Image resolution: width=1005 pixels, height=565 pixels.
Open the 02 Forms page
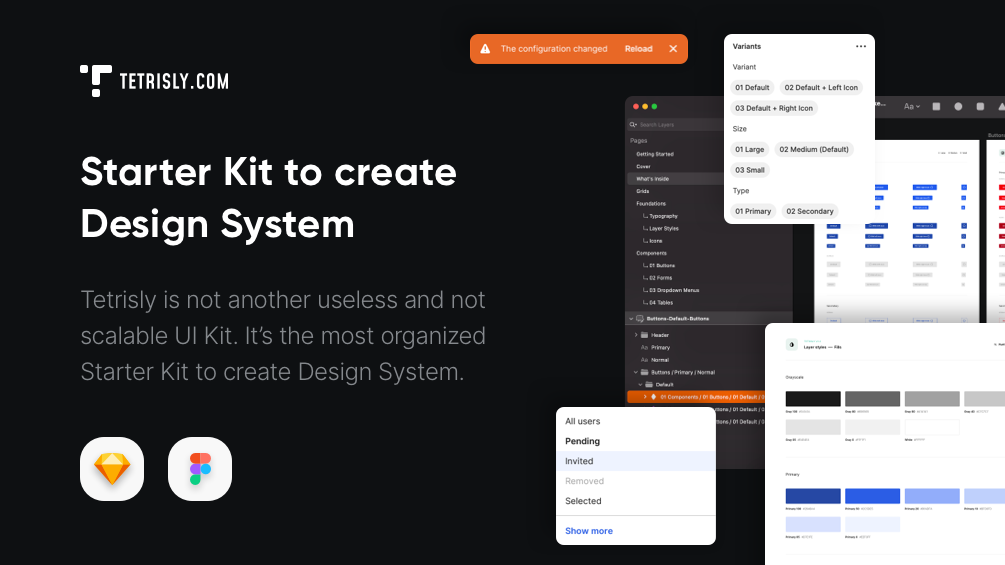[660, 278]
